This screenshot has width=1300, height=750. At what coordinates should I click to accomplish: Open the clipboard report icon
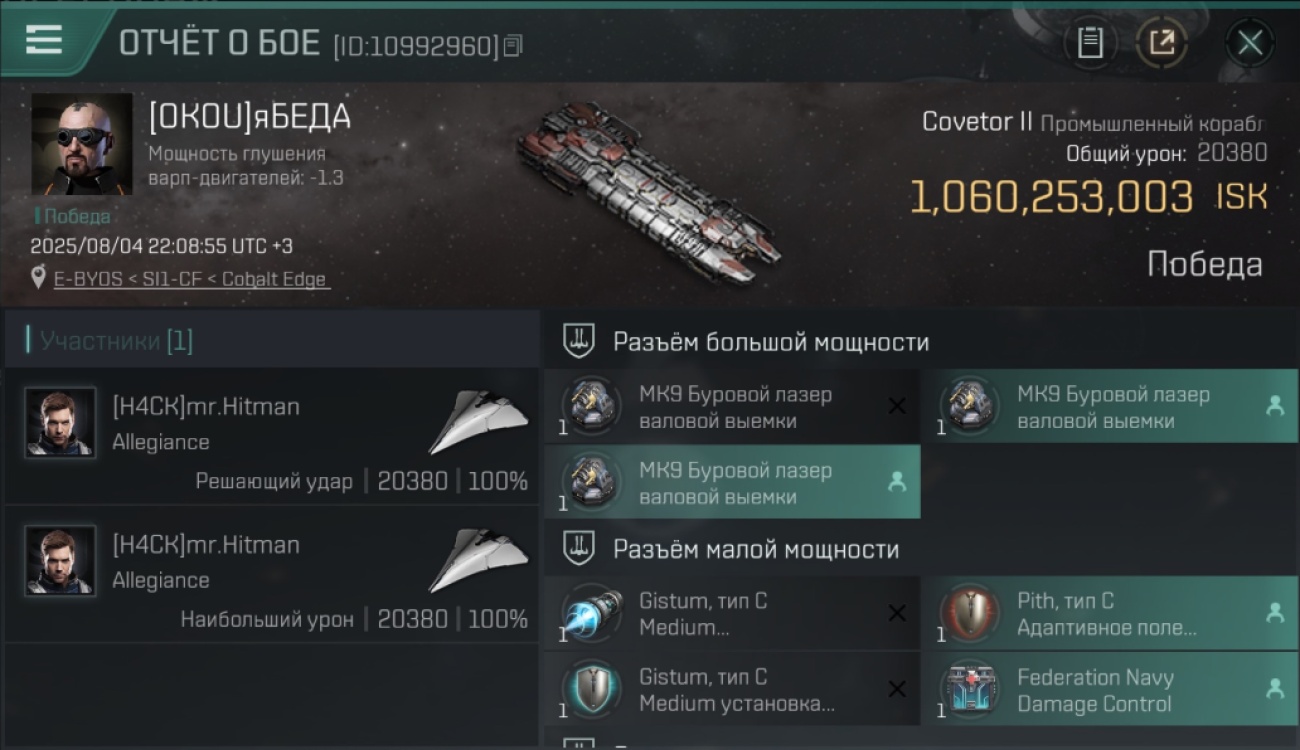[x=1090, y=43]
